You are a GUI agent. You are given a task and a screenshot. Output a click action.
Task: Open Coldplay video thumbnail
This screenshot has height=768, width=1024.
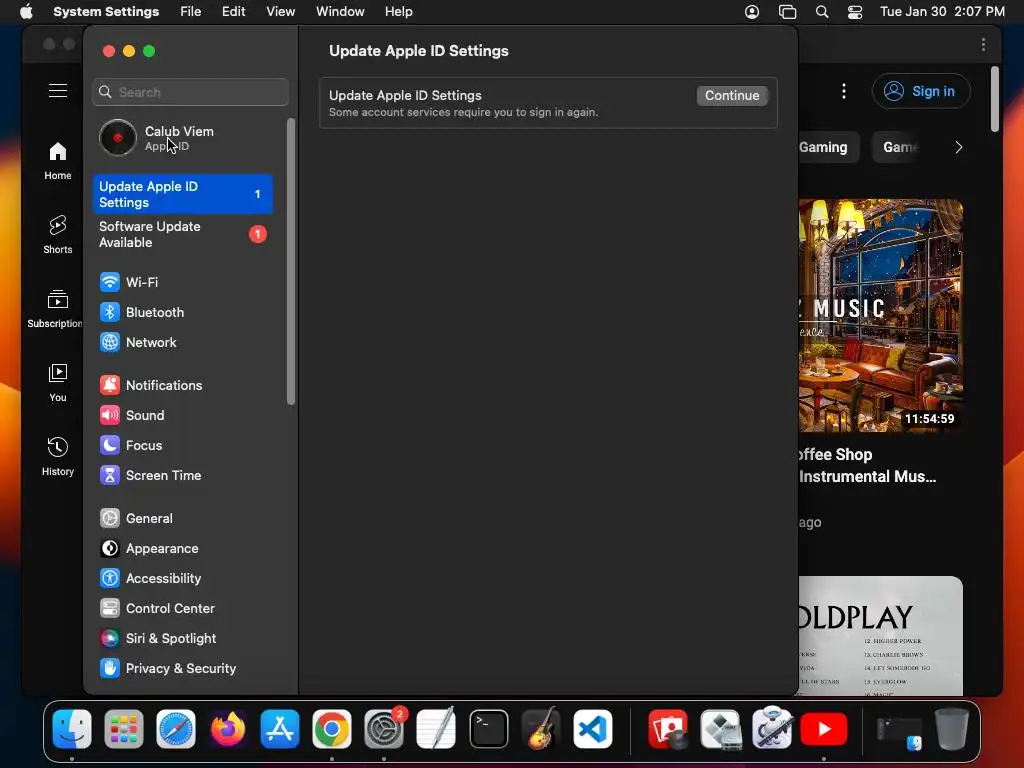pos(880,635)
